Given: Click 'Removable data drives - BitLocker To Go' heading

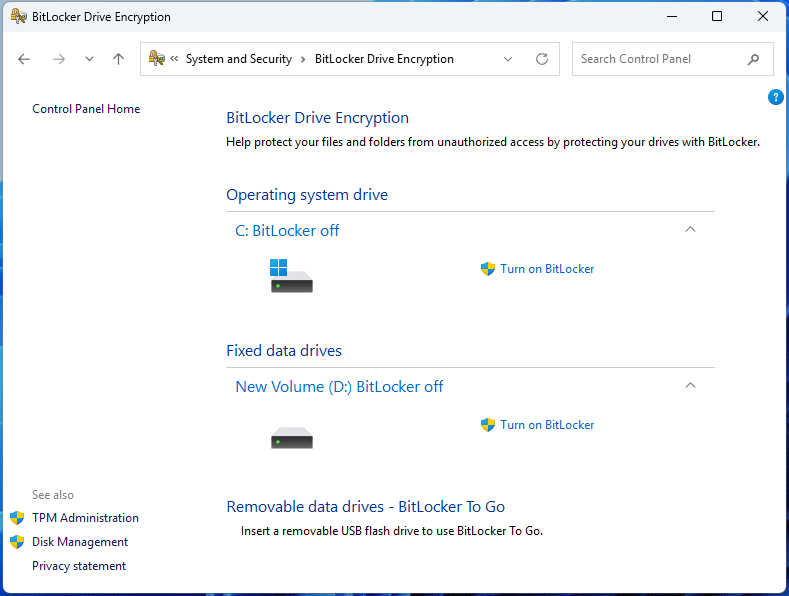Looking at the screenshot, I should pos(365,507).
